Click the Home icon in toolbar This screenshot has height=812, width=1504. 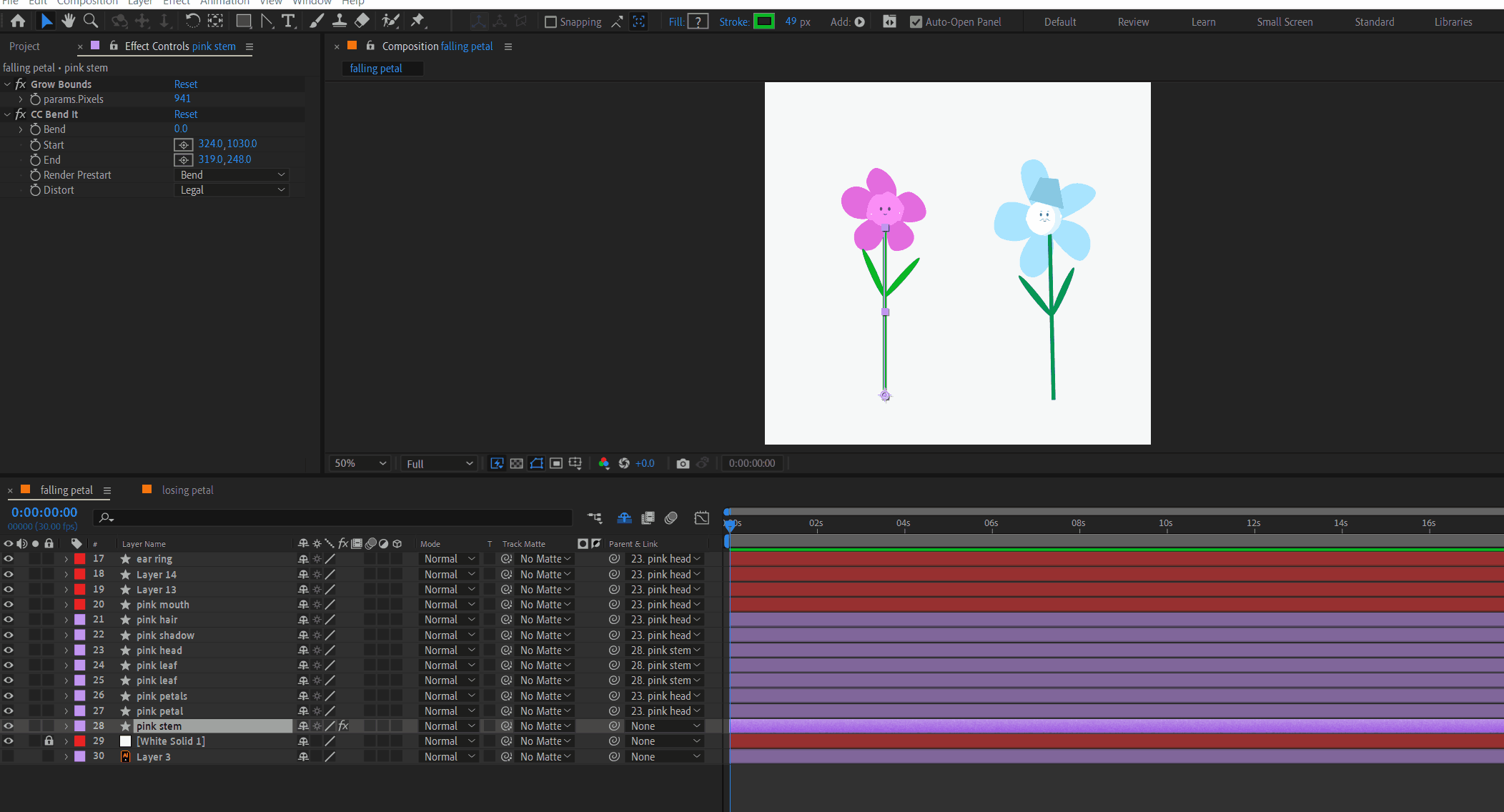point(18,21)
